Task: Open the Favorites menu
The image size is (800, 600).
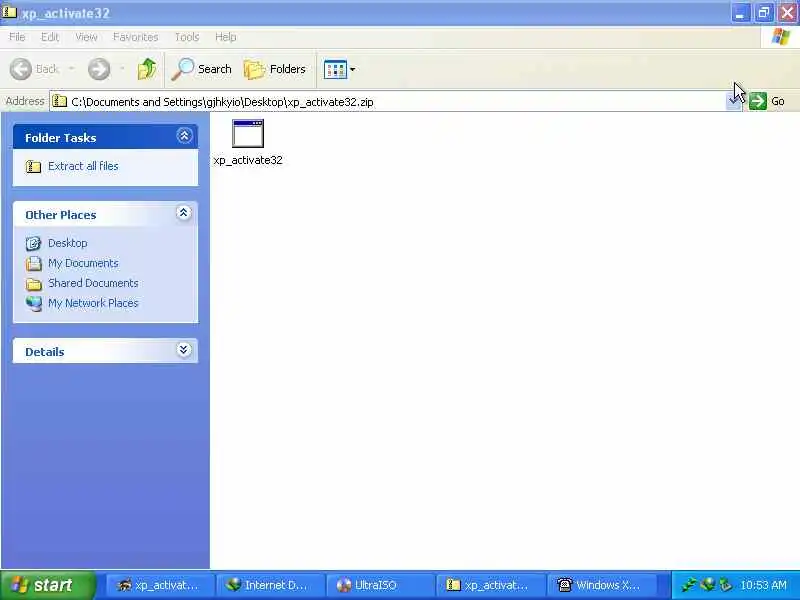Action: [135, 37]
